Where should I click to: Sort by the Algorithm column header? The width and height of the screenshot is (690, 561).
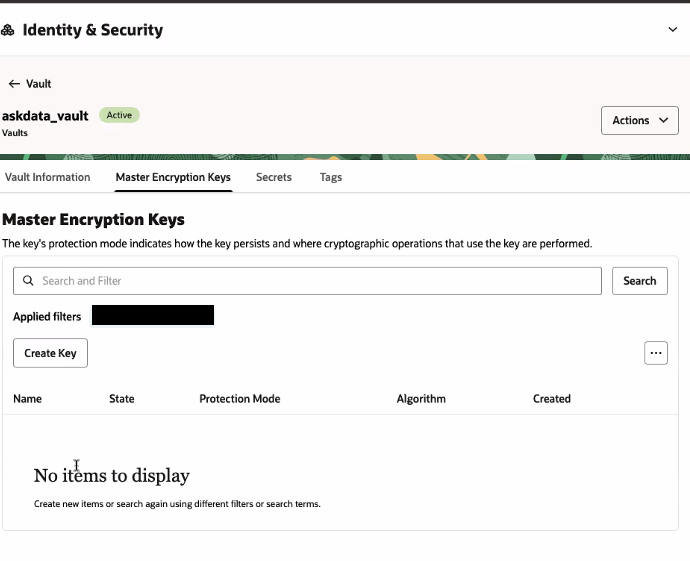click(421, 399)
